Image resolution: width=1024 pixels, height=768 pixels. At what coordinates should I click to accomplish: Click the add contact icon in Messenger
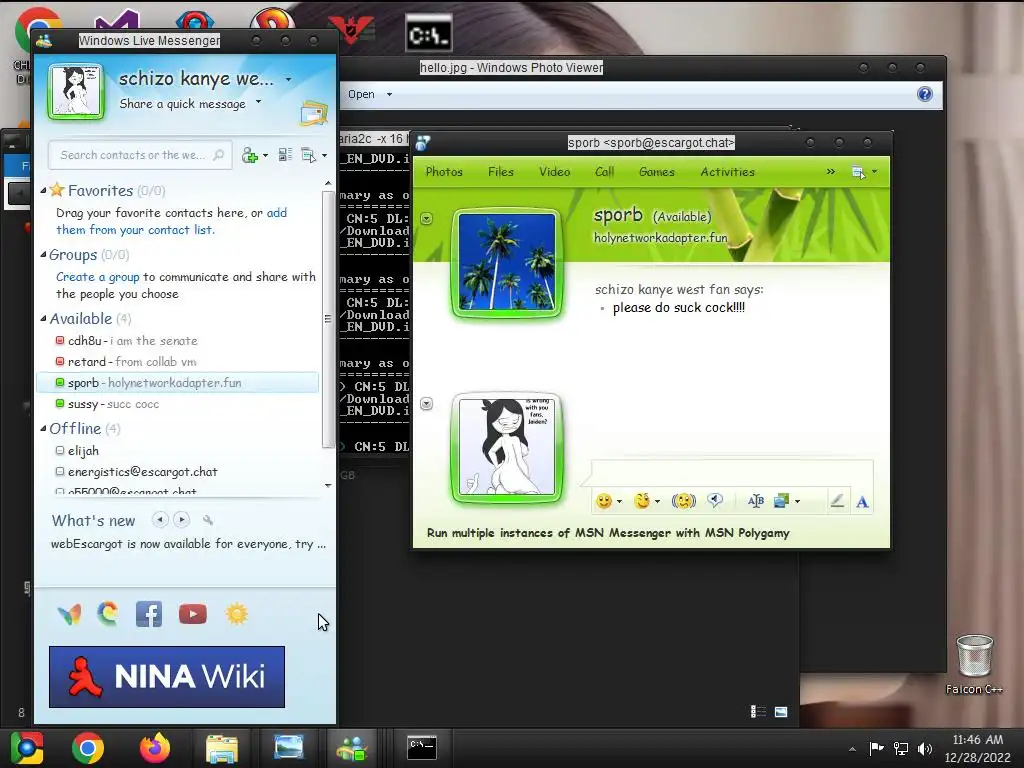(x=250, y=155)
